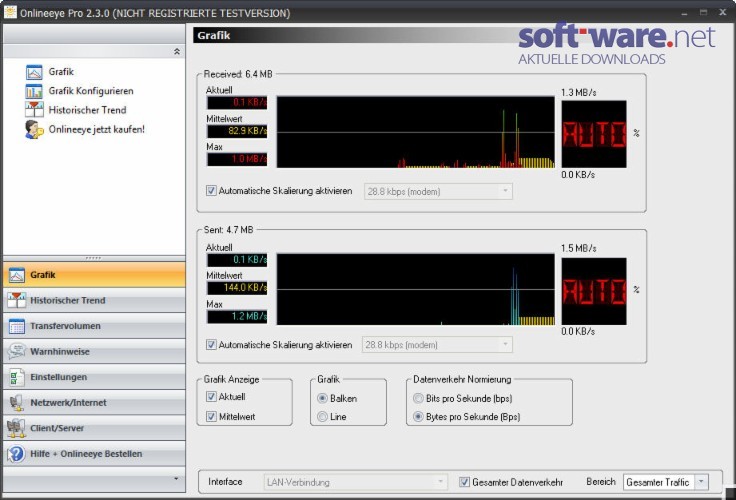Click Received Max 1.0 MB/s value

237,159
